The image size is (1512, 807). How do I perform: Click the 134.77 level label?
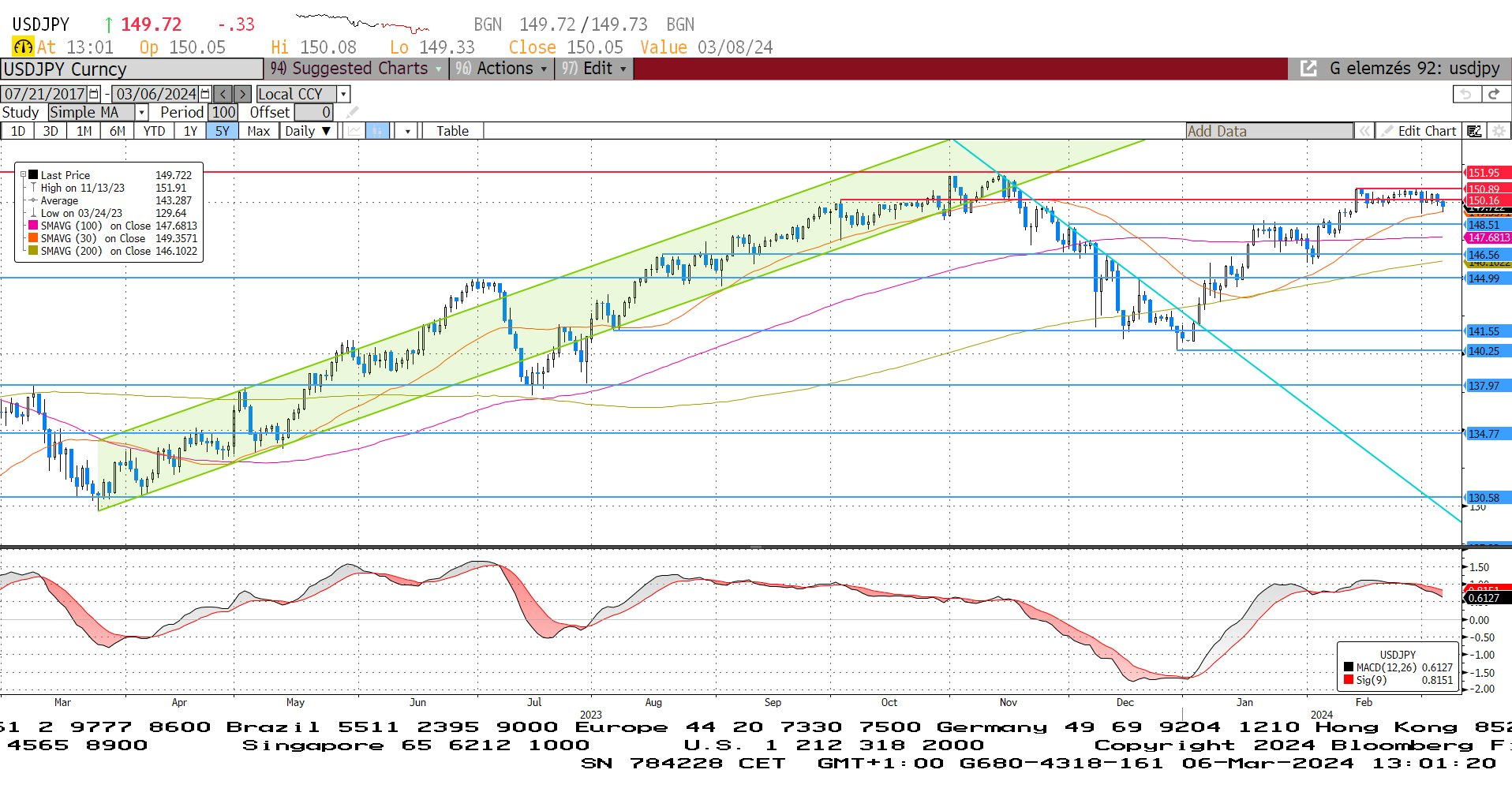1487,434
